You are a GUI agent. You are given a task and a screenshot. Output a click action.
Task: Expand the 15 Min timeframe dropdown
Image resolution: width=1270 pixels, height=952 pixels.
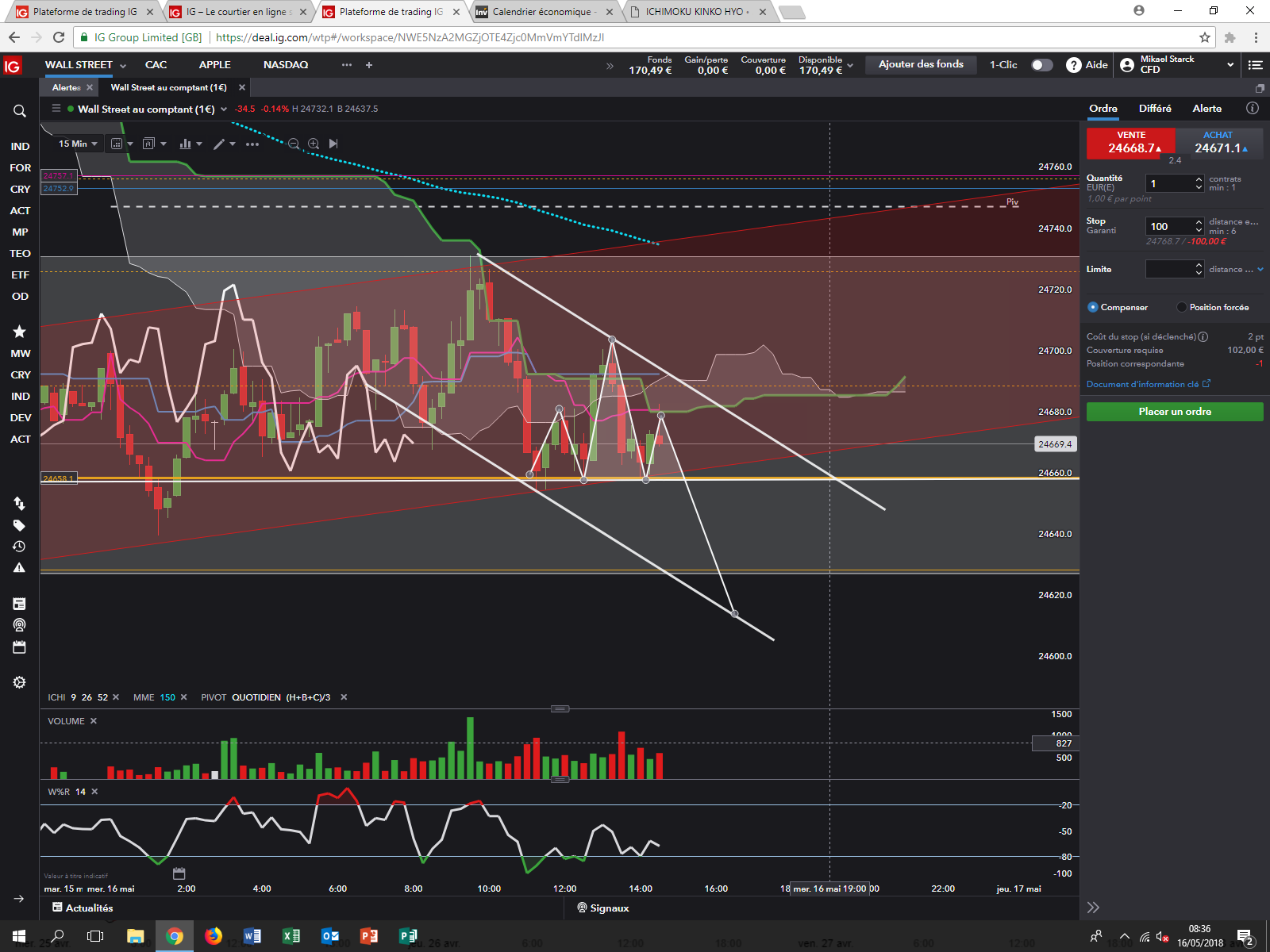click(78, 144)
